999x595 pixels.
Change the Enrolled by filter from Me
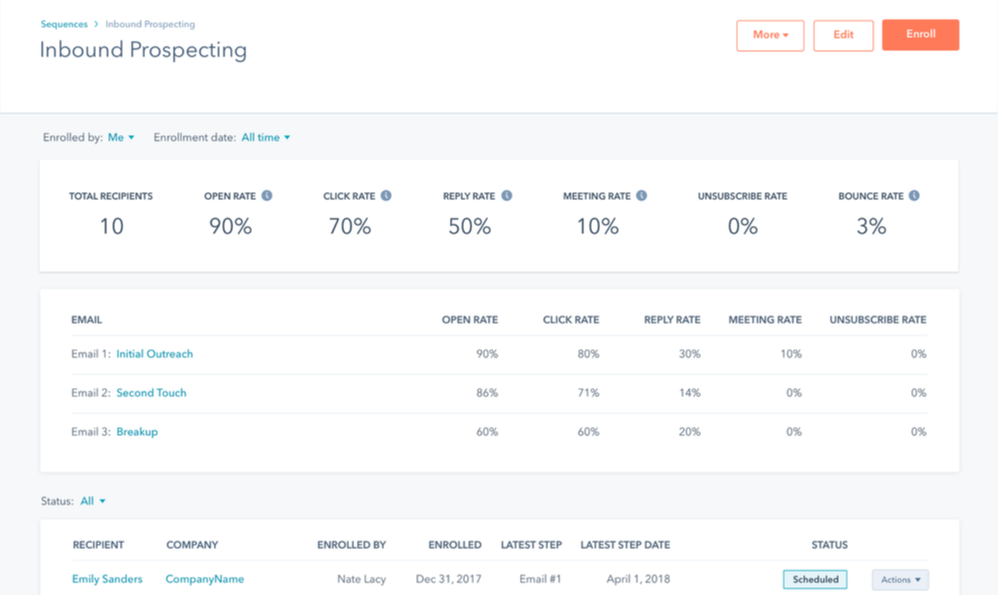coord(121,137)
